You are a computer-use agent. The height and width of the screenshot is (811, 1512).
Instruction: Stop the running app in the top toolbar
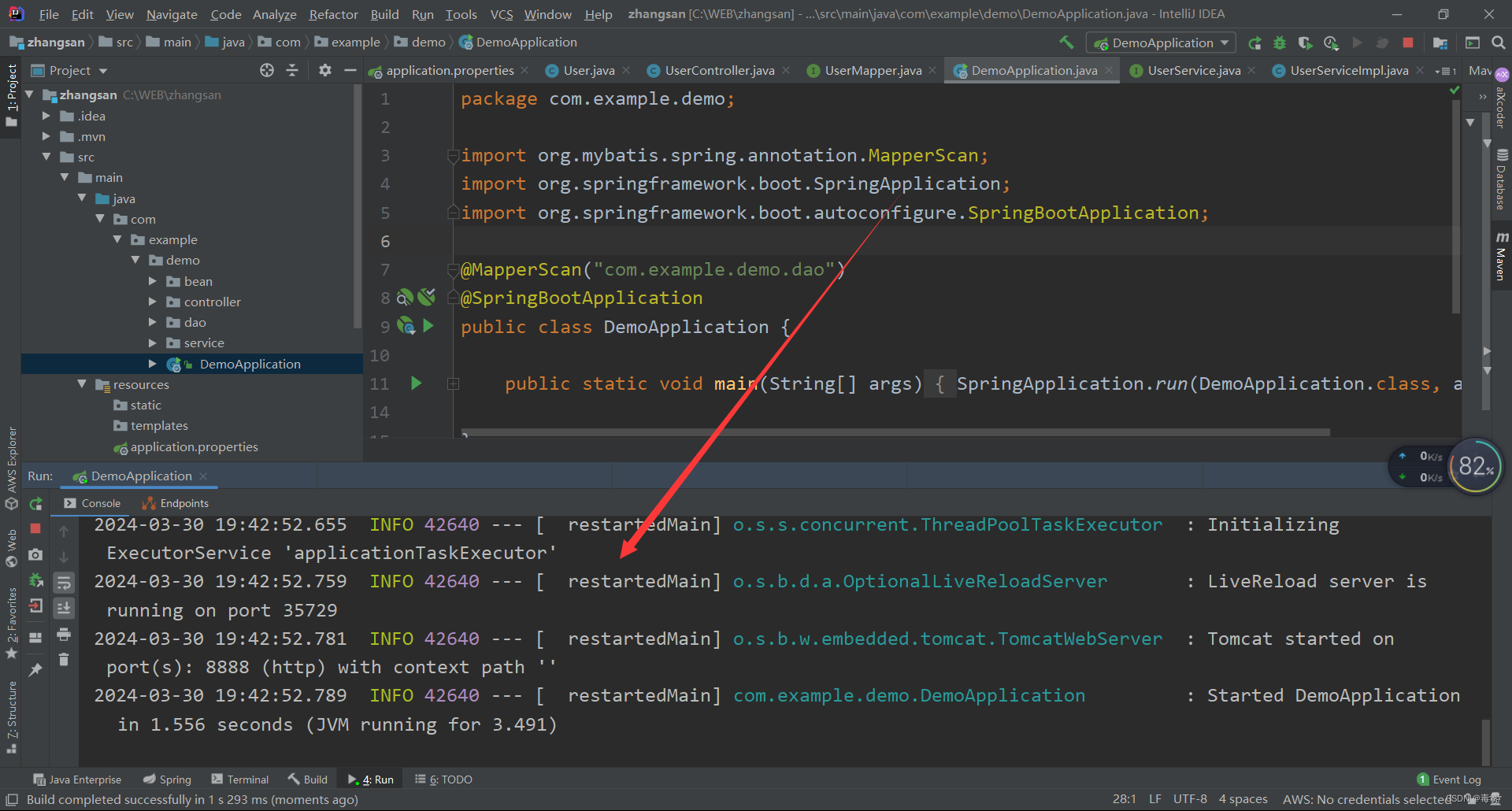coord(1408,43)
